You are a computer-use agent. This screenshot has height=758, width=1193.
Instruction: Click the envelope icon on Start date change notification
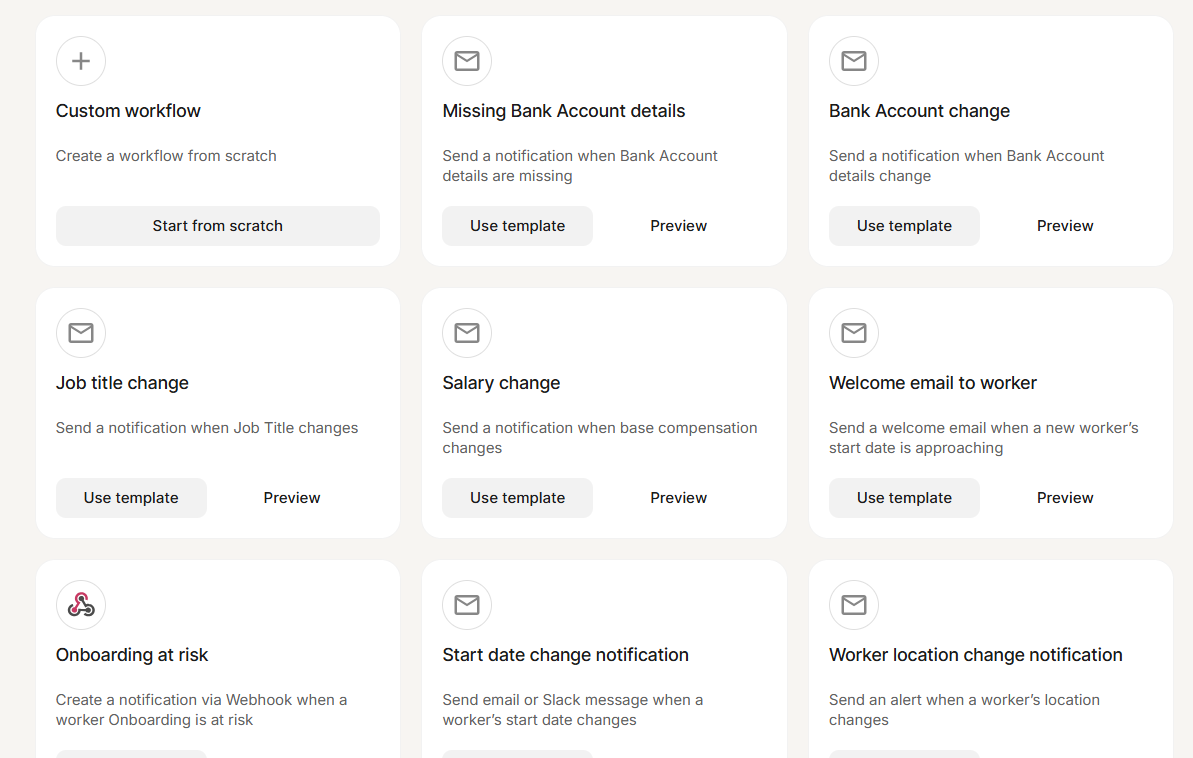pyautogui.click(x=467, y=605)
